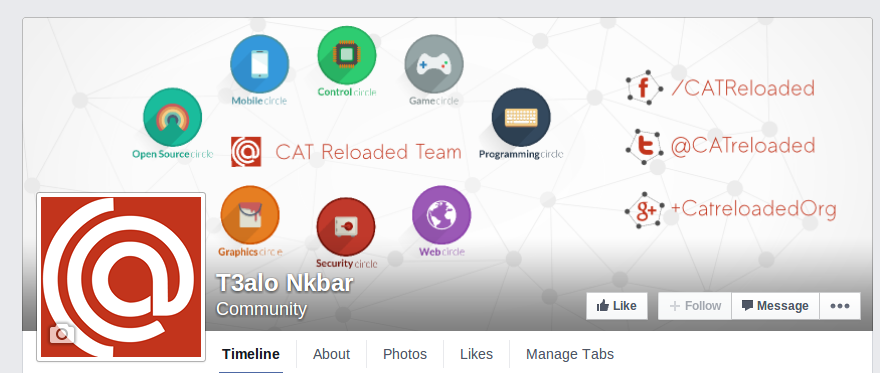Click the Follow button
Viewport: 880px width, 373px height.
coord(695,306)
